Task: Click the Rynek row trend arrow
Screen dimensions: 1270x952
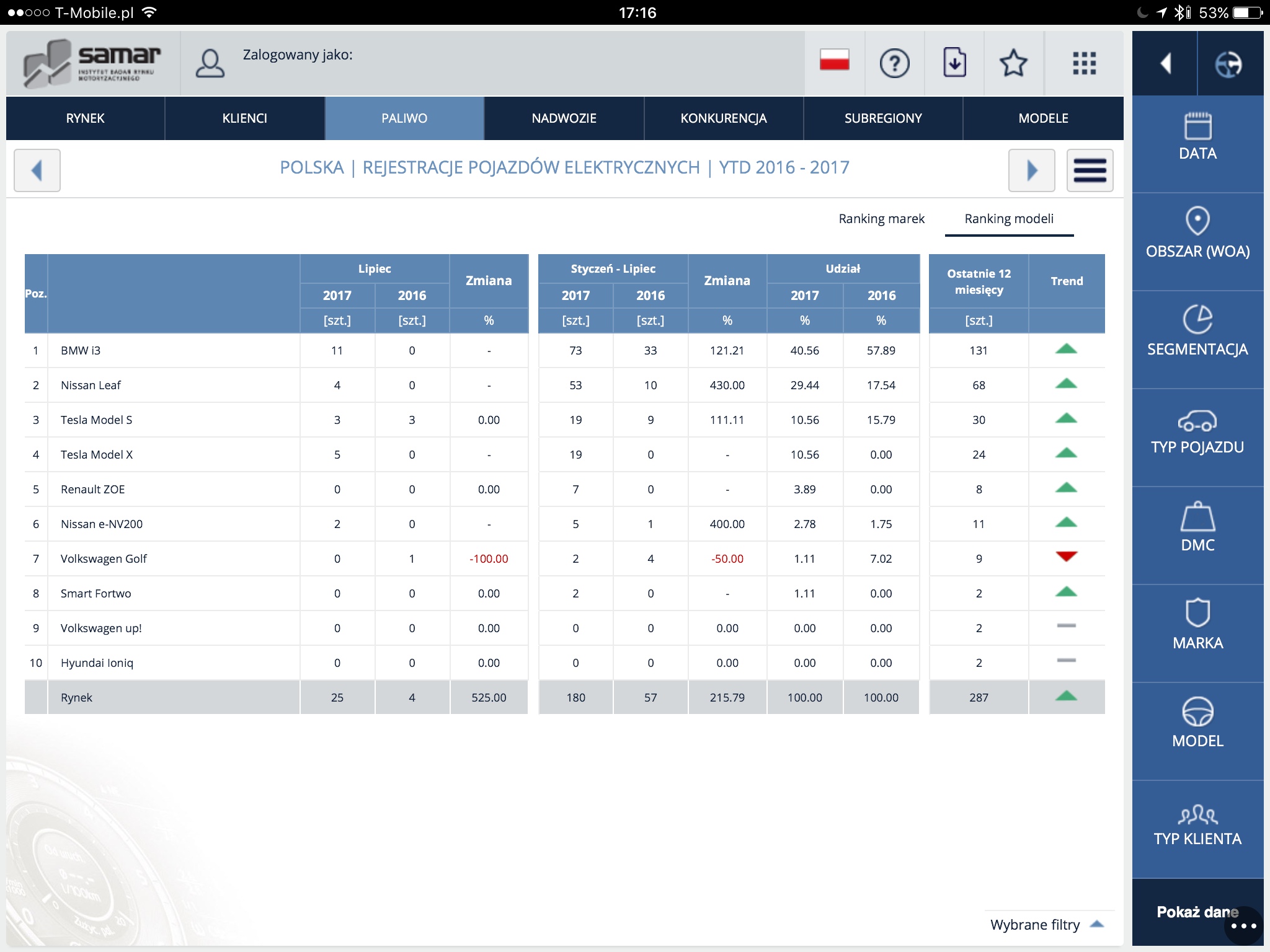Action: coord(1066,695)
